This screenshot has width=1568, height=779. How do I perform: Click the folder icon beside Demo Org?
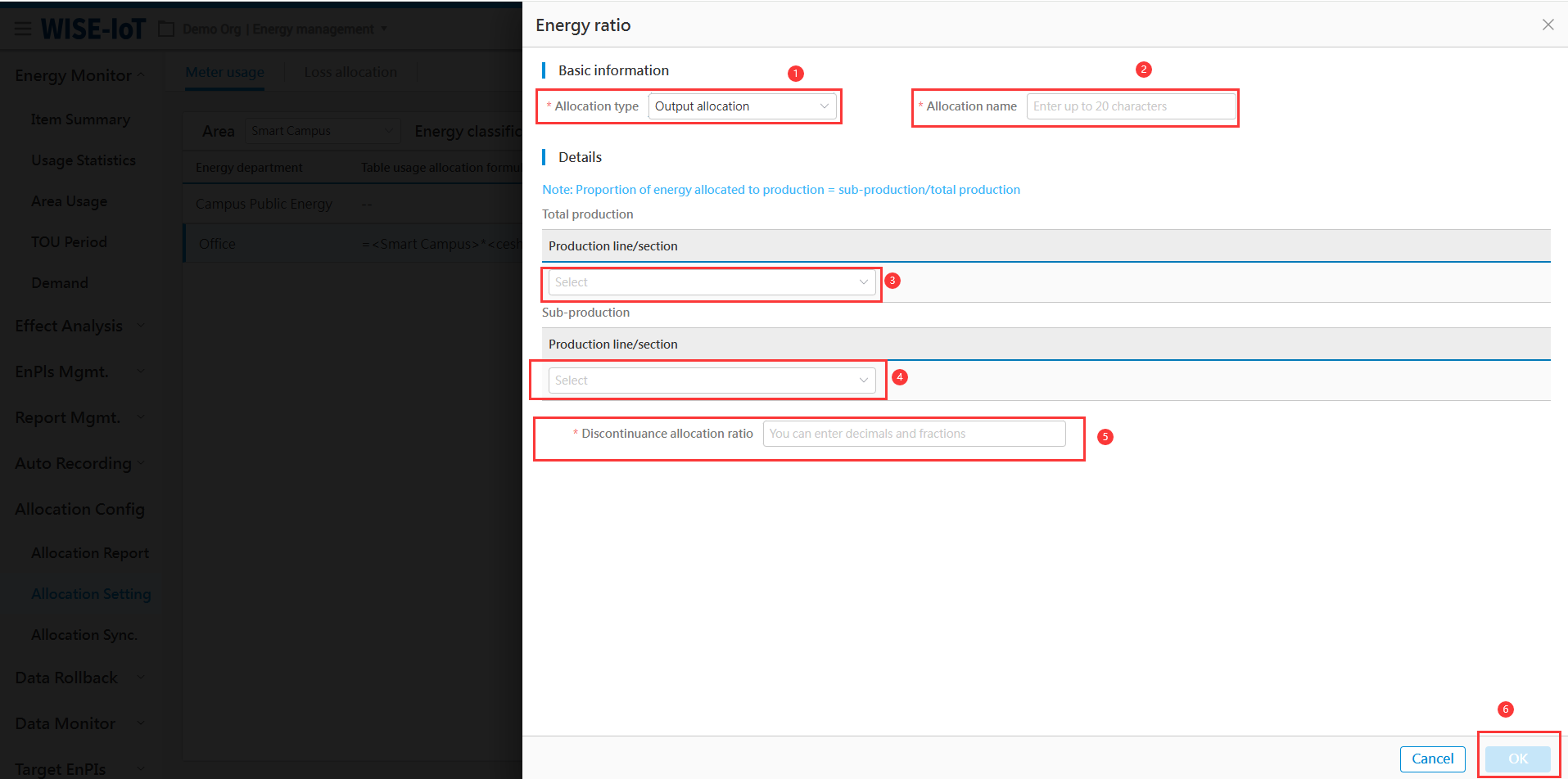[166, 29]
